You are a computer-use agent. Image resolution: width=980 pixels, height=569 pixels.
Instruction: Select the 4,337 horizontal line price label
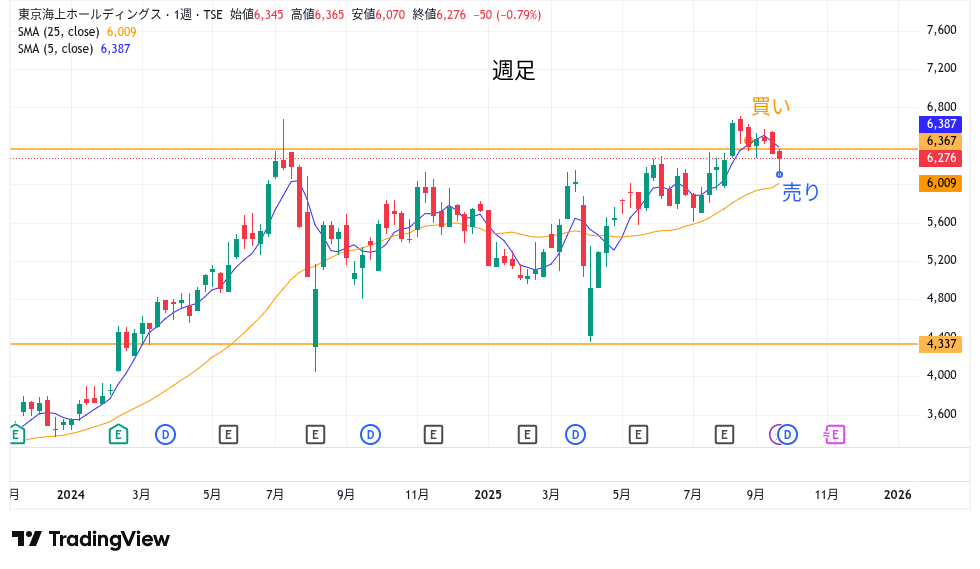941,343
